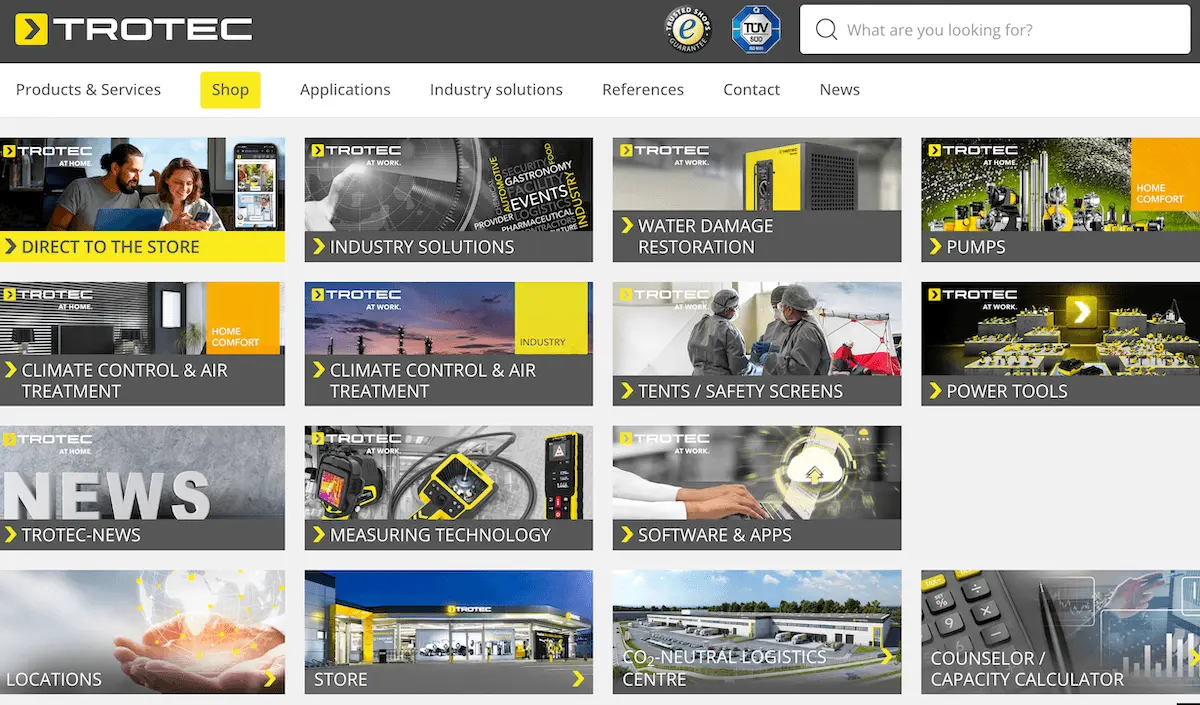
Task: Open the Direct to the Store tile
Action: coord(142,200)
